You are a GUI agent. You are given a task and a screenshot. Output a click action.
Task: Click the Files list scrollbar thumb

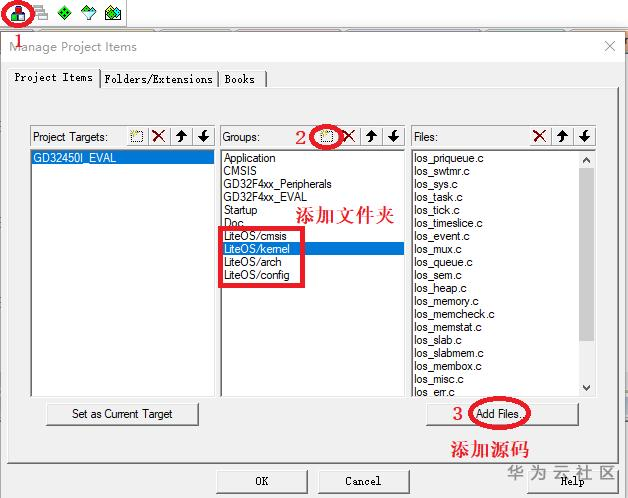tap(586, 254)
